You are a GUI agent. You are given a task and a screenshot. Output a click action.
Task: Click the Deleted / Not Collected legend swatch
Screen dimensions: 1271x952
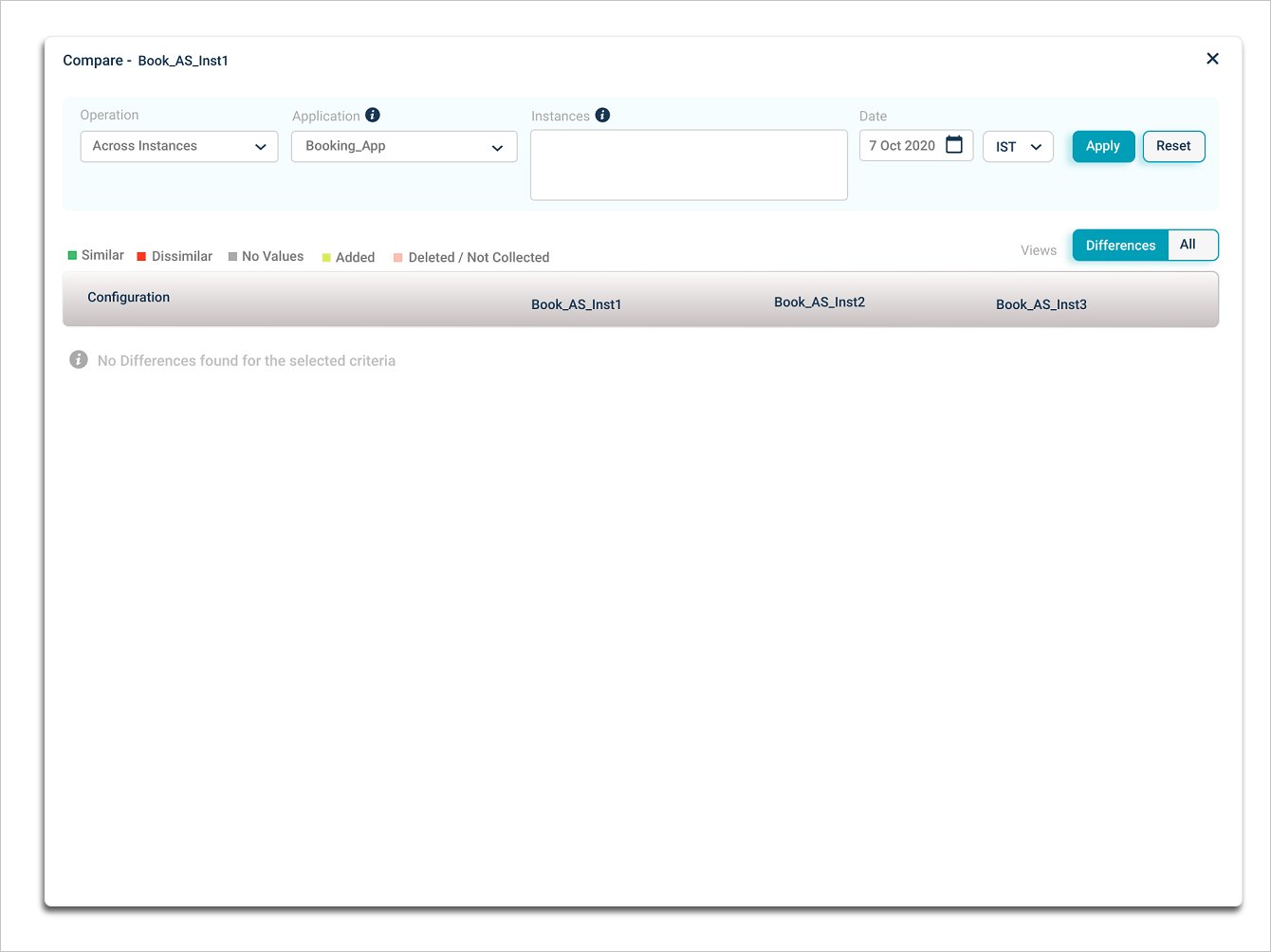(398, 257)
